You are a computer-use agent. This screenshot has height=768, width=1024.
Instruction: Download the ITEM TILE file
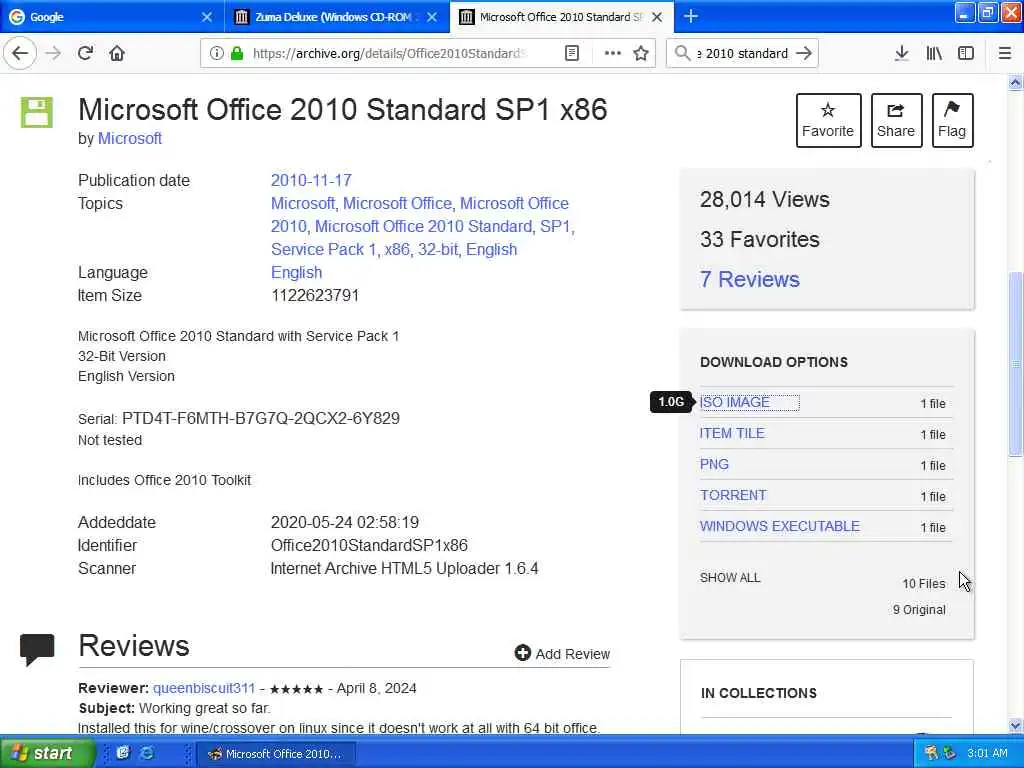coord(731,433)
